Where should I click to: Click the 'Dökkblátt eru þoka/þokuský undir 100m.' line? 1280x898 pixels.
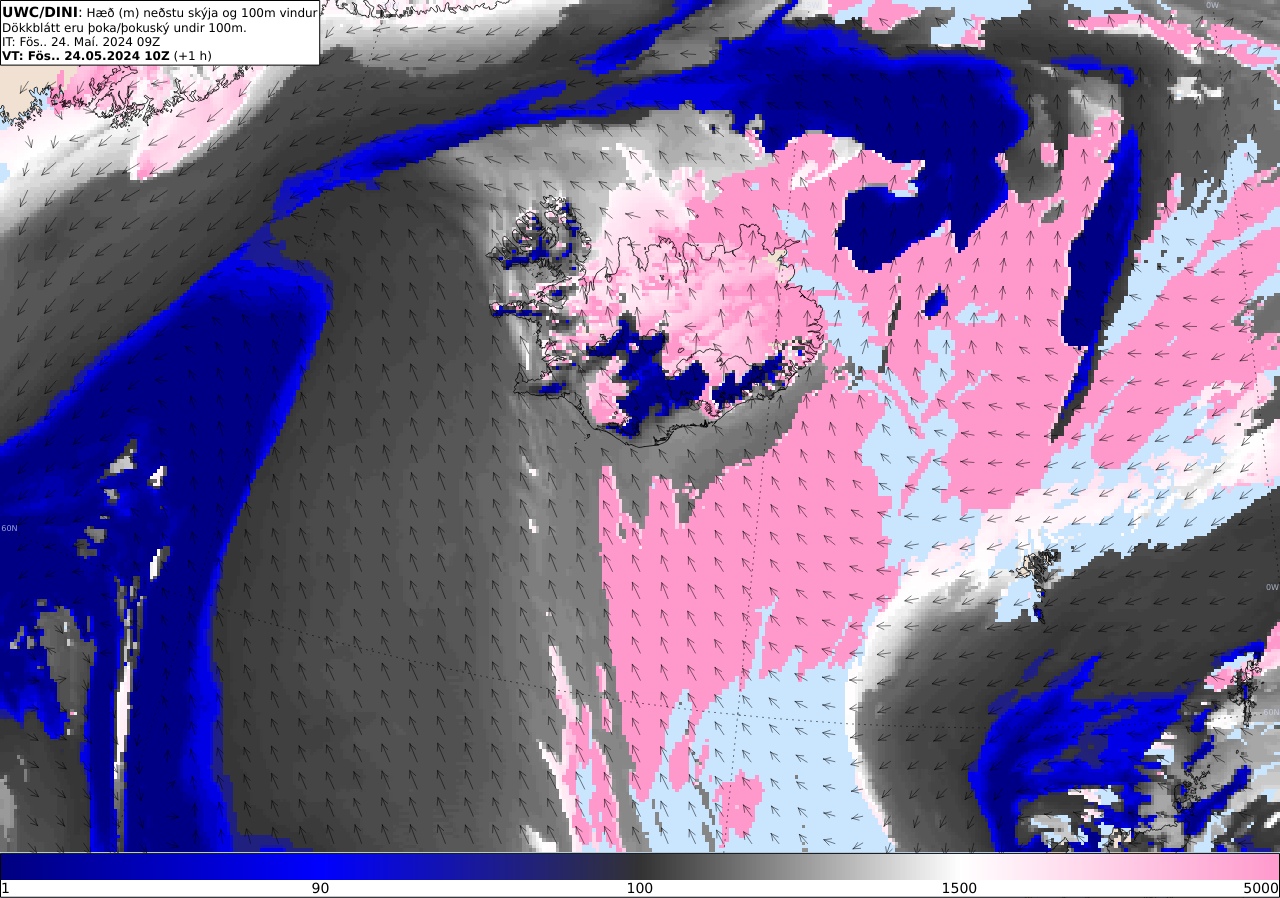(124, 27)
